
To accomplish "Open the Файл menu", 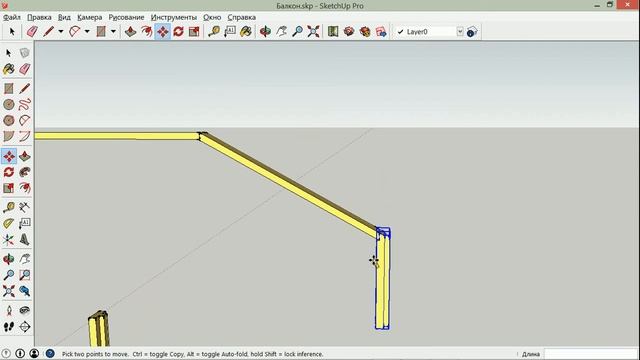I will 12,18.
